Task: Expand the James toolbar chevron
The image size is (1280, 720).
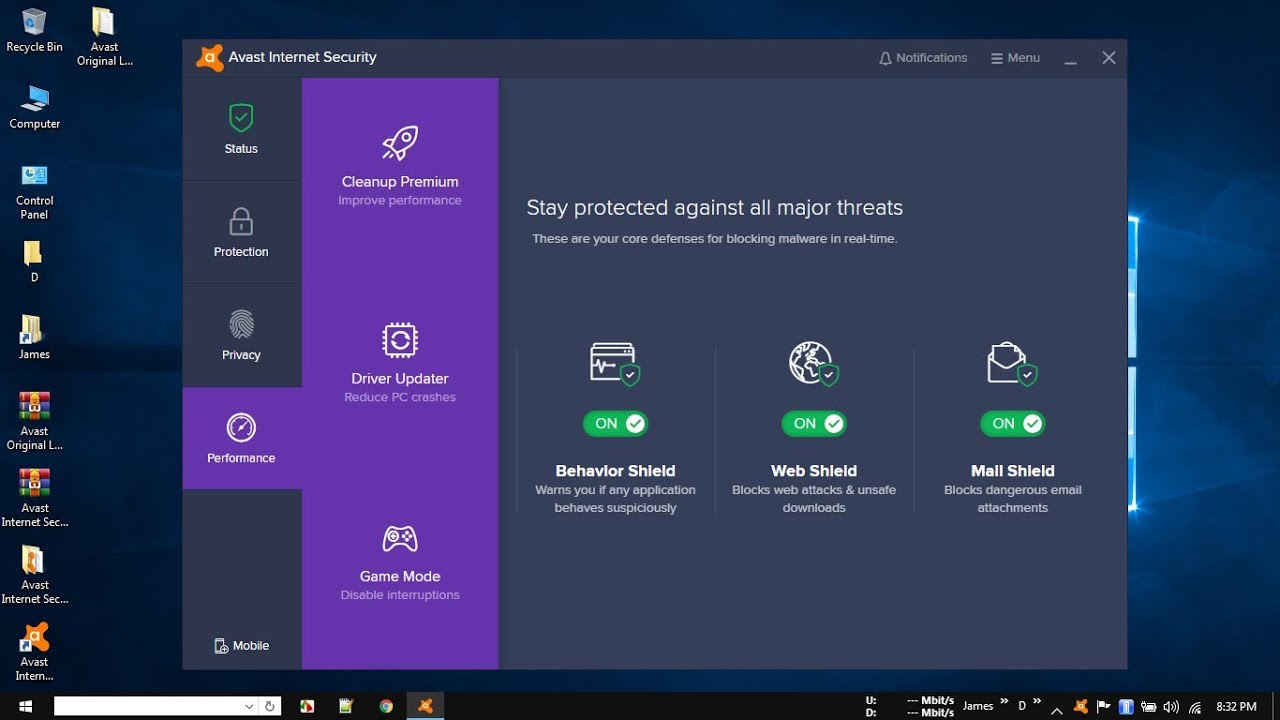Action: coord(1003,702)
